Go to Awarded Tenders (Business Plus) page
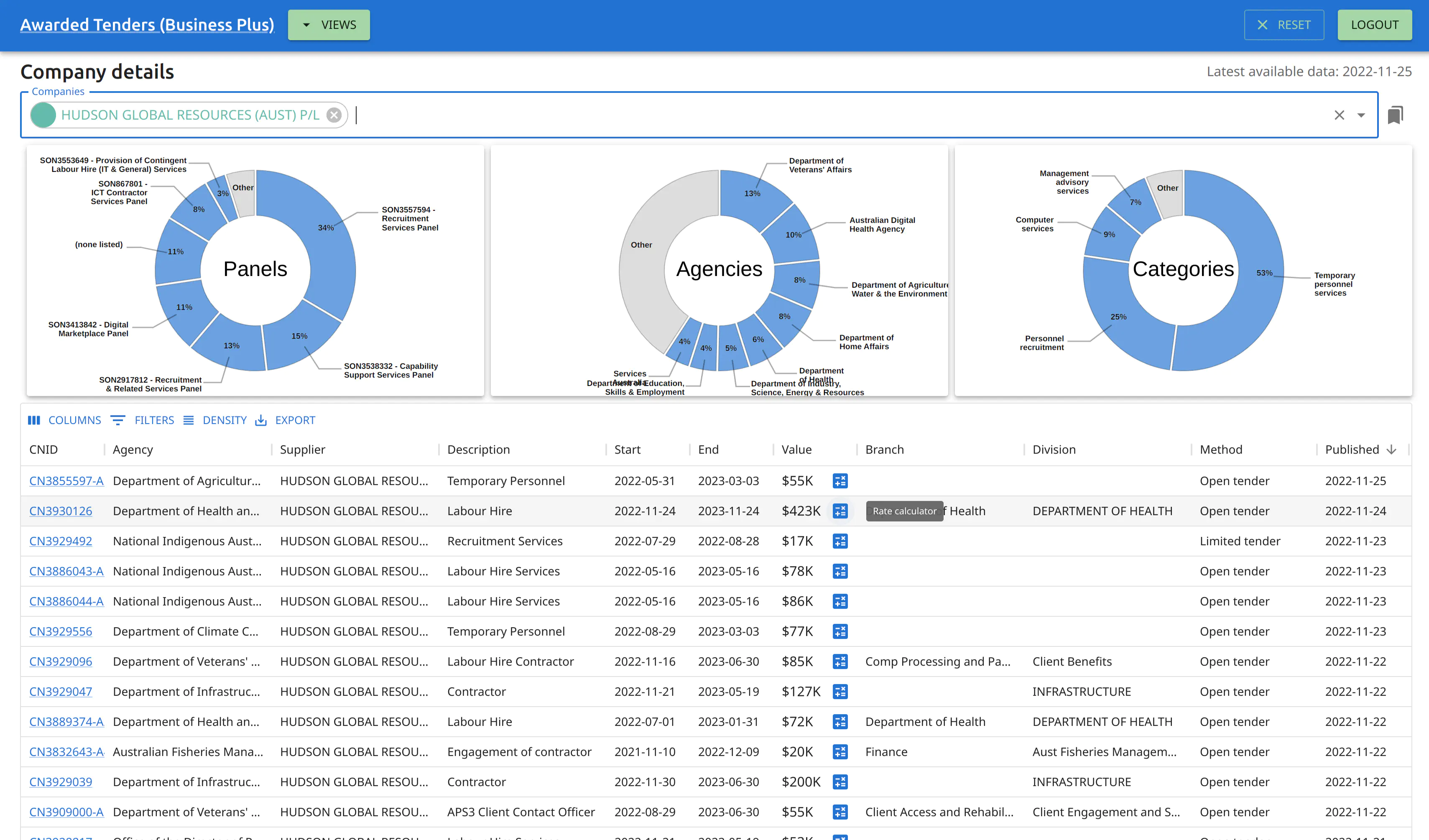The image size is (1429, 840). [x=148, y=24]
